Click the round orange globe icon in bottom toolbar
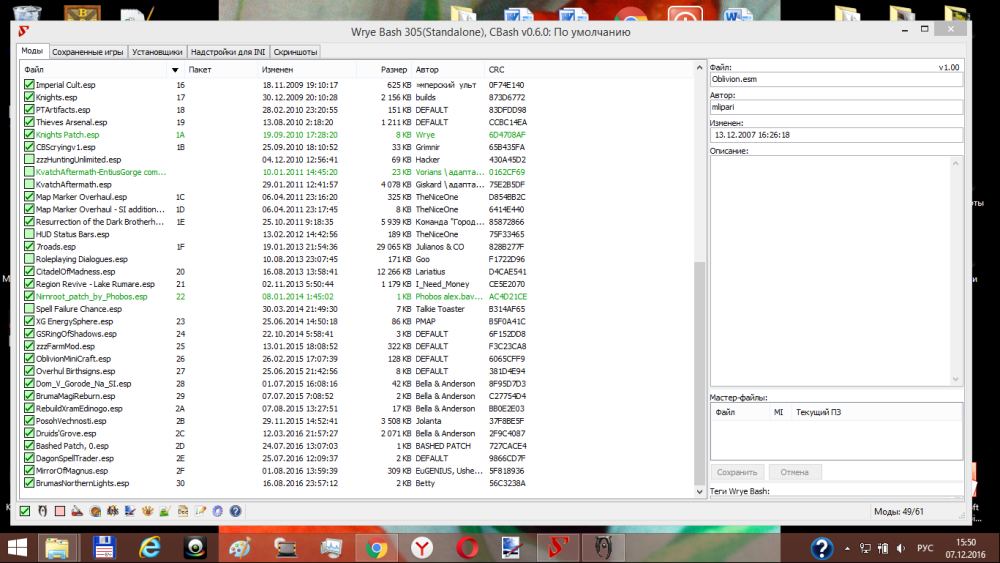 point(95,511)
